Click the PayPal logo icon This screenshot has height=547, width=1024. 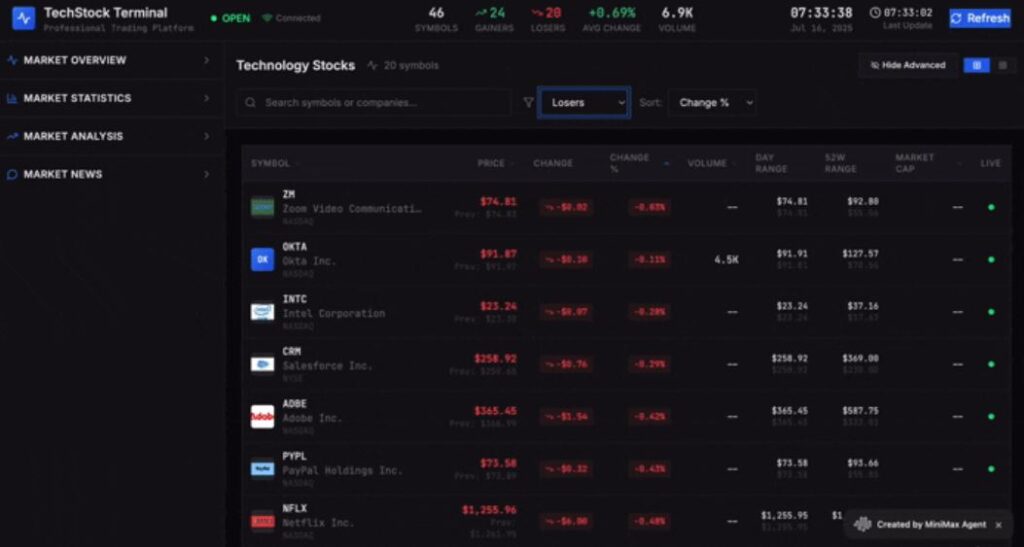click(x=263, y=469)
